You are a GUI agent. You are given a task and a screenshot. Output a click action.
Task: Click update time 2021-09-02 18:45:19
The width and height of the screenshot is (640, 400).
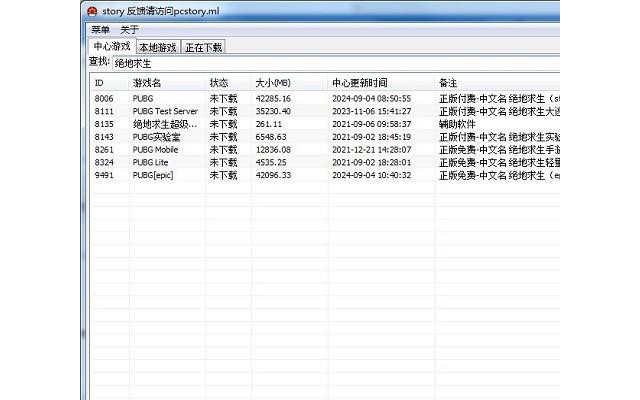[371, 137]
